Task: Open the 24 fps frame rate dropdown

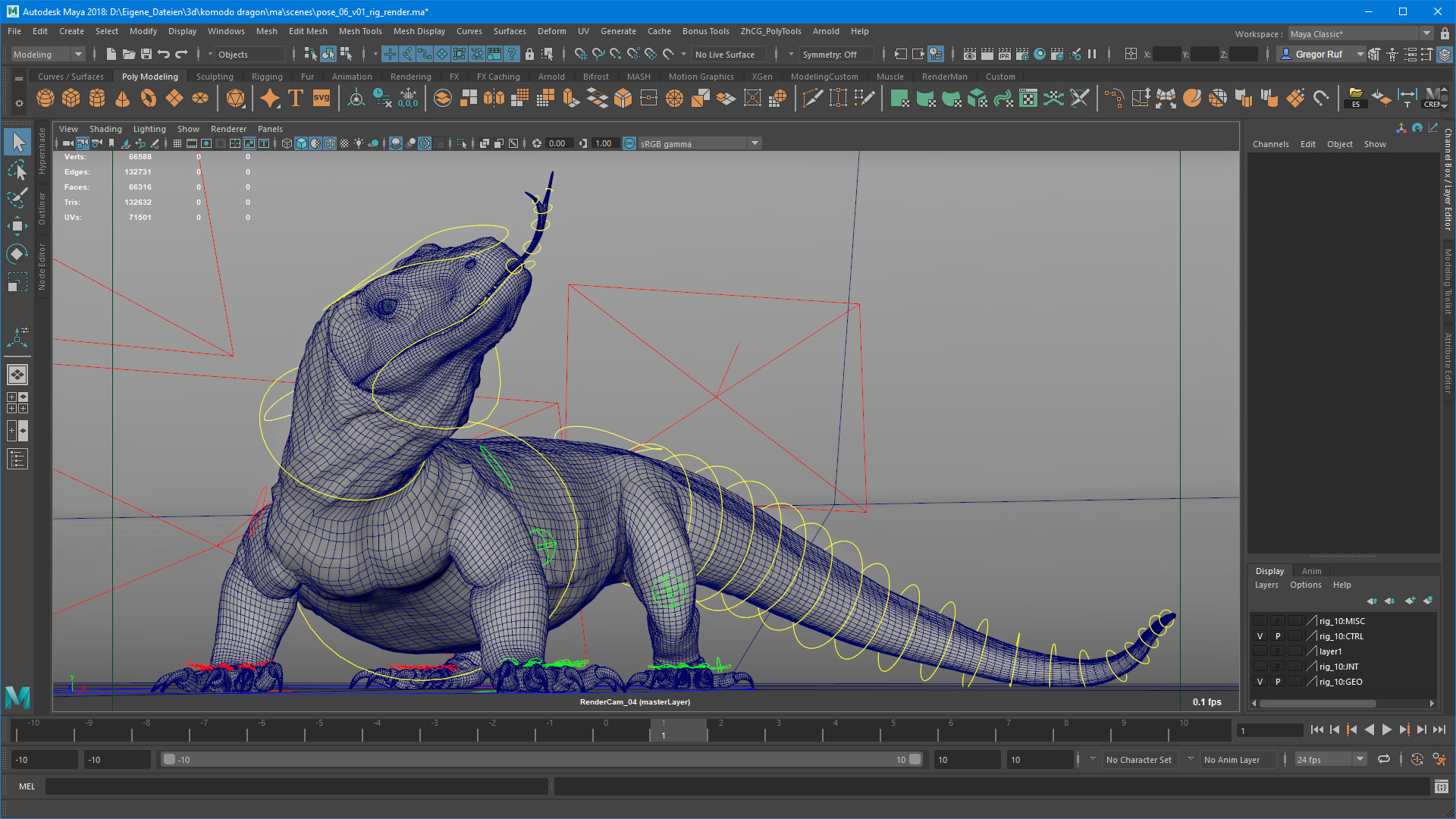Action: (x=1360, y=759)
